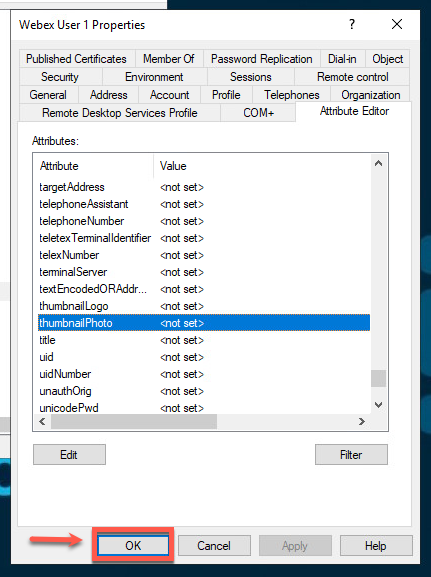
Task: Select the Object tab
Action: click(388, 59)
